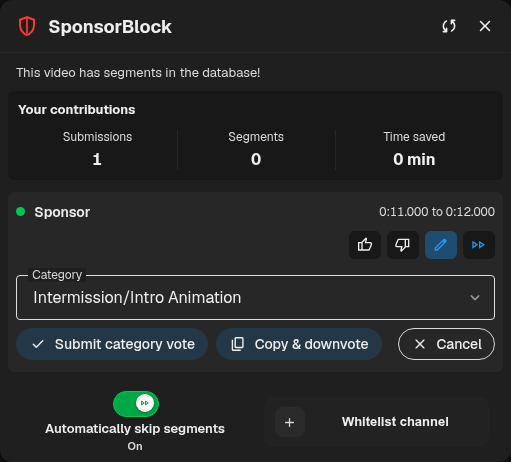511x462 pixels.
Task: Click the Time saved 0 min value
Action: click(x=414, y=159)
